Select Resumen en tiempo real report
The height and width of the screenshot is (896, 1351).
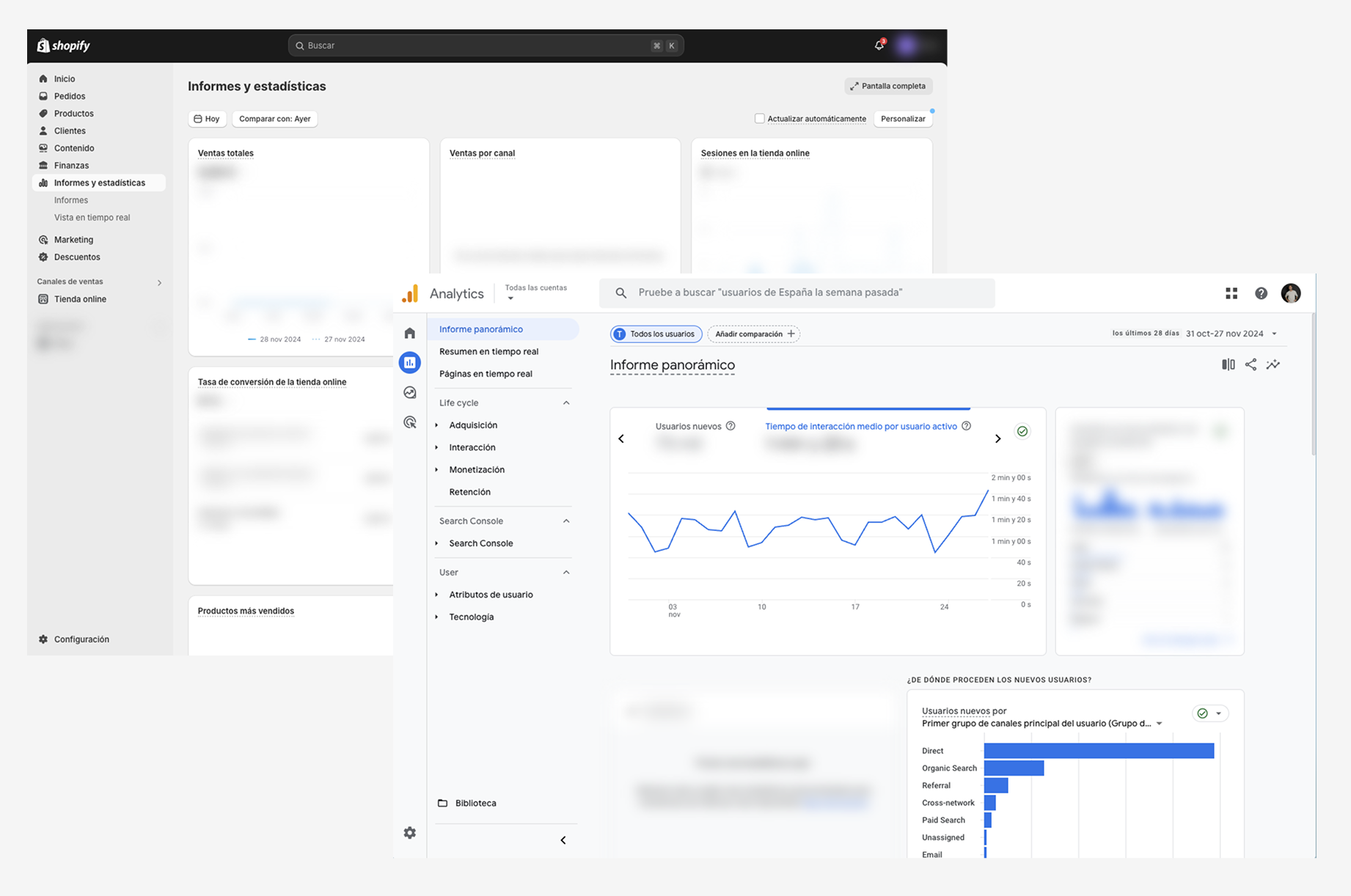[x=488, y=351]
